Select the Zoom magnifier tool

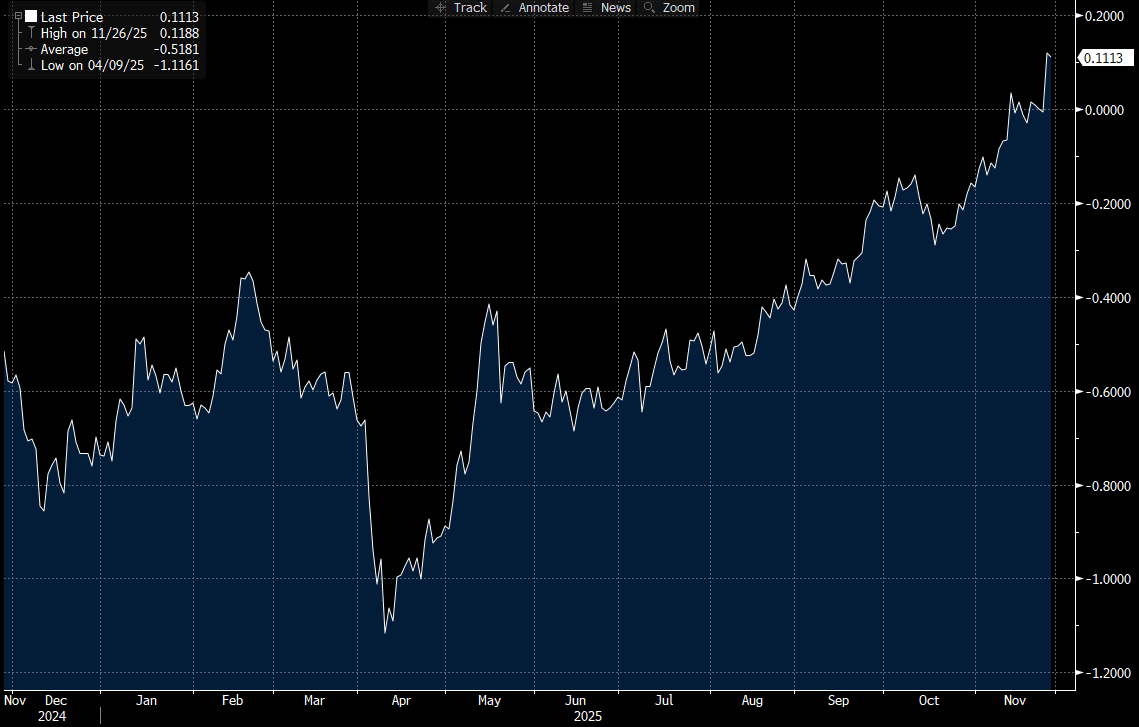coord(669,8)
